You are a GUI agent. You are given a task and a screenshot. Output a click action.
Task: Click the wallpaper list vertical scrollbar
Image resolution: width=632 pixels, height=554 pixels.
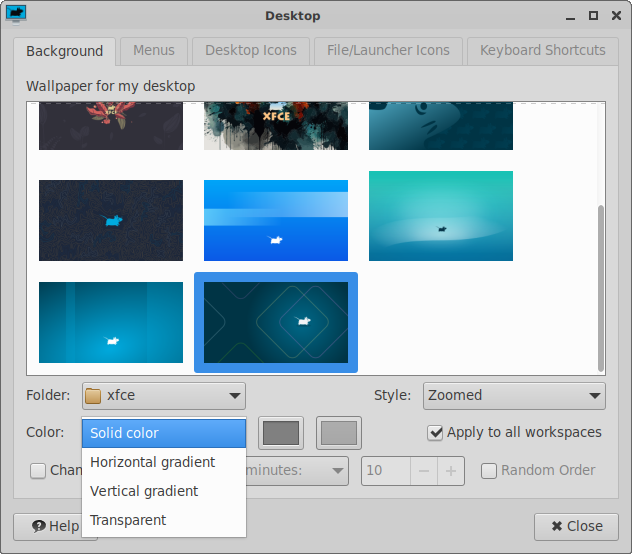click(601, 288)
